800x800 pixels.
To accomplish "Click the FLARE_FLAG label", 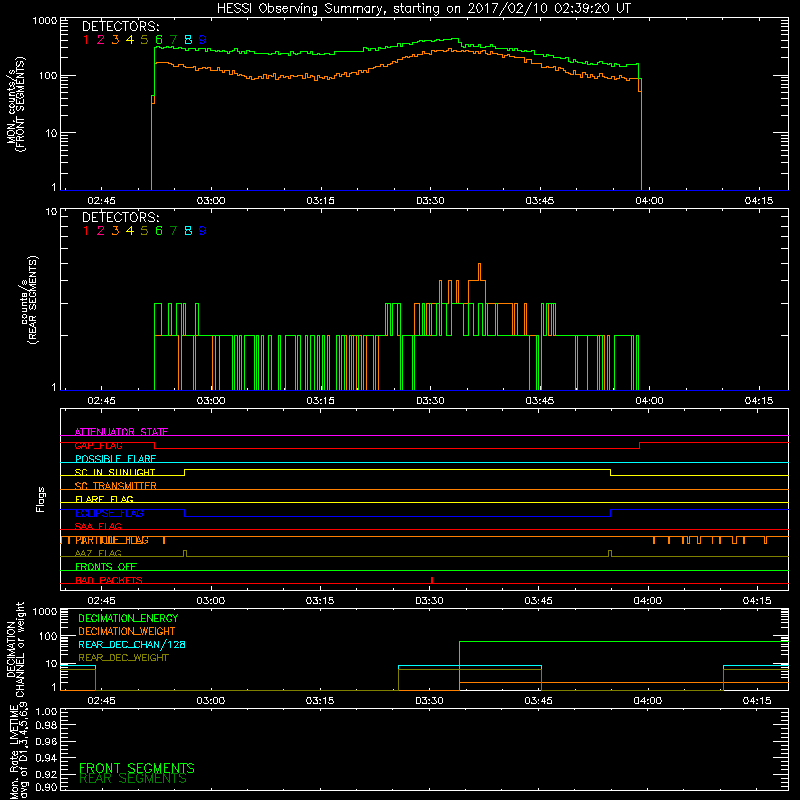I will 104,499.
